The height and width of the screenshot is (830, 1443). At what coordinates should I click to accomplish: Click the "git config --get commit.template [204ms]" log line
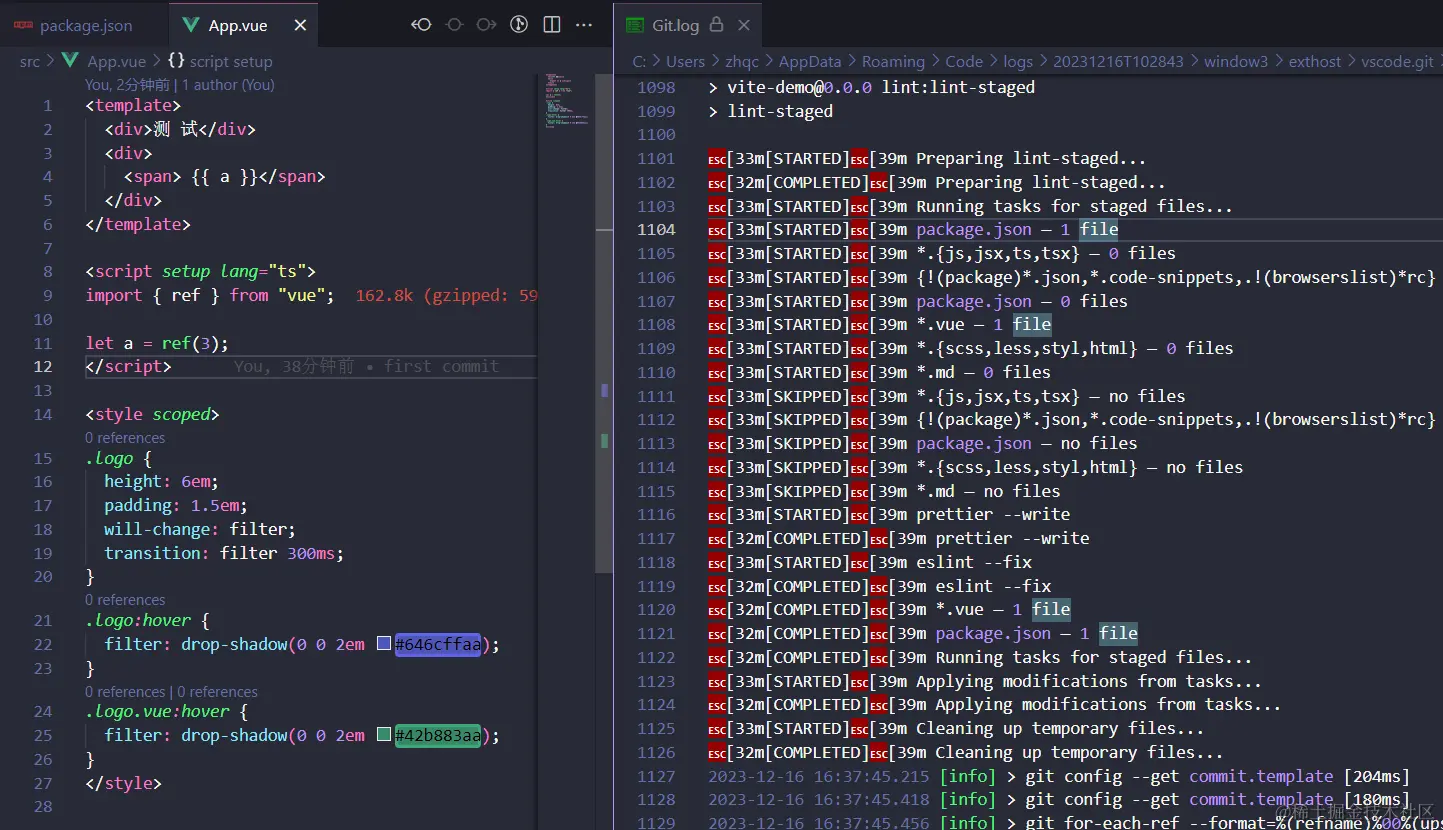pos(1059,776)
